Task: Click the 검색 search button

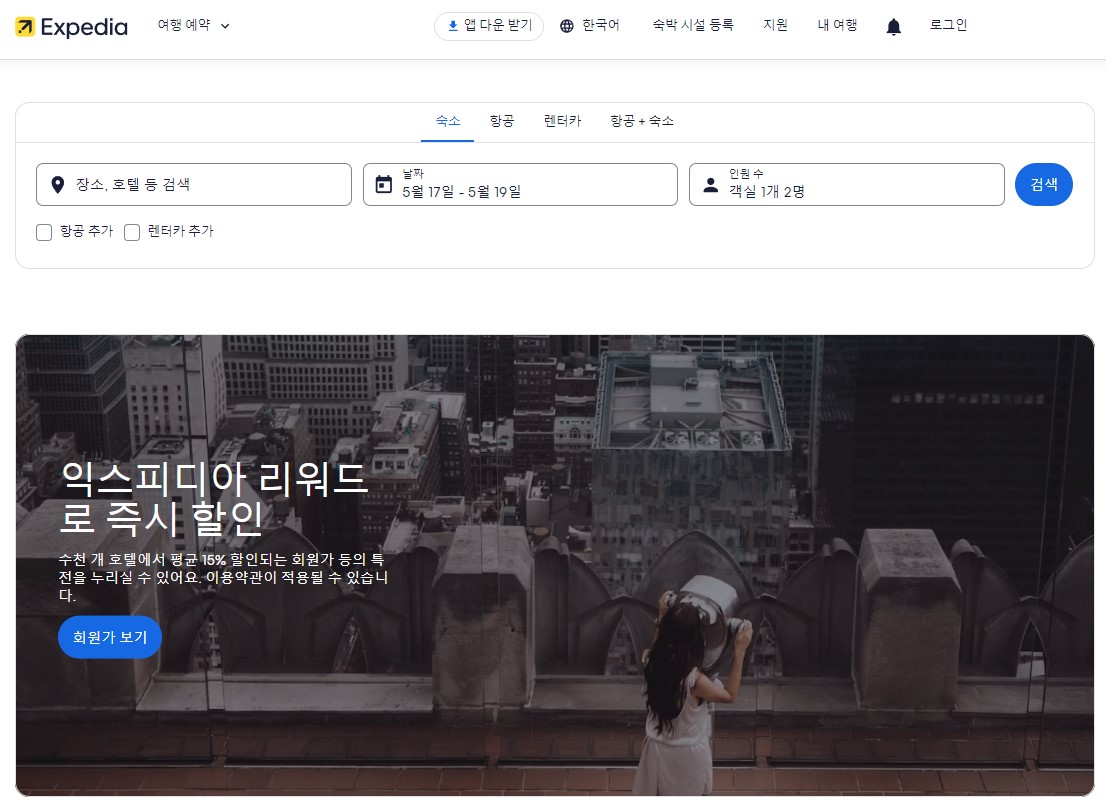Action: pos(1044,184)
